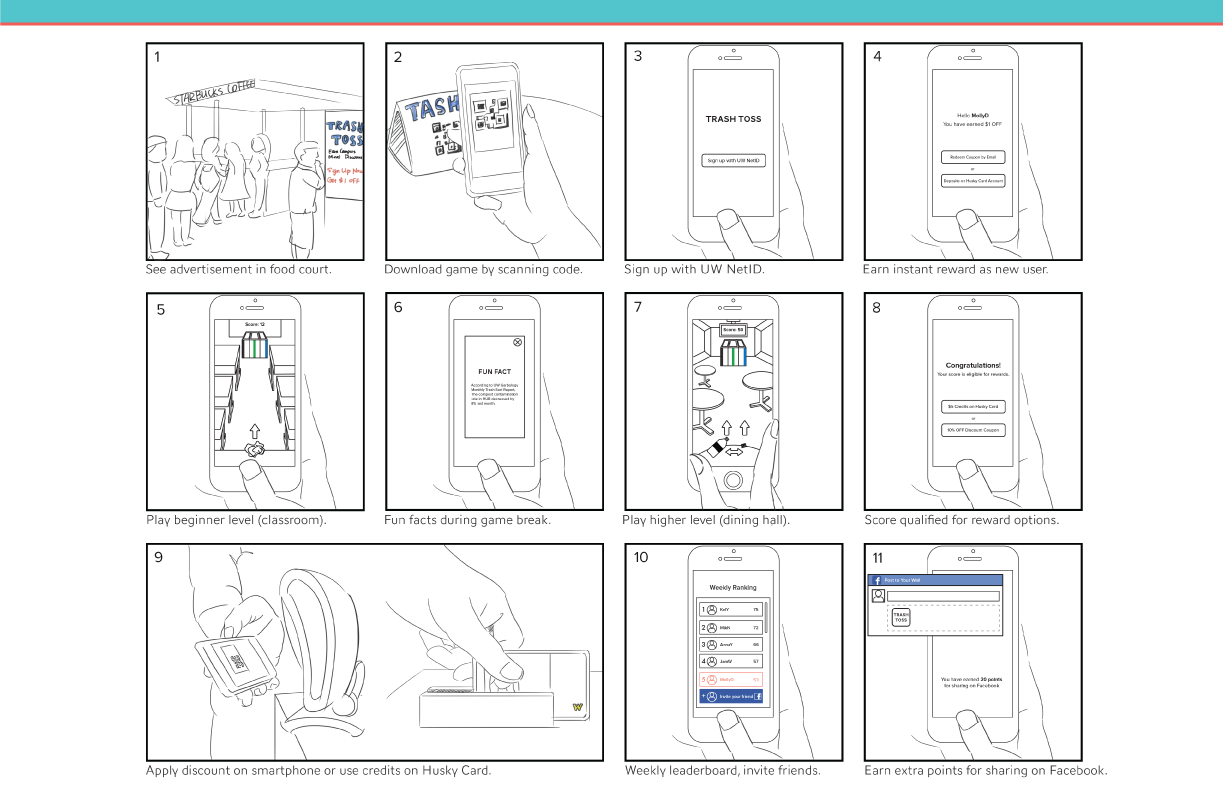1223x790 pixels.
Task: Click the crumpled paper ball in panel 5
Action: click(256, 451)
